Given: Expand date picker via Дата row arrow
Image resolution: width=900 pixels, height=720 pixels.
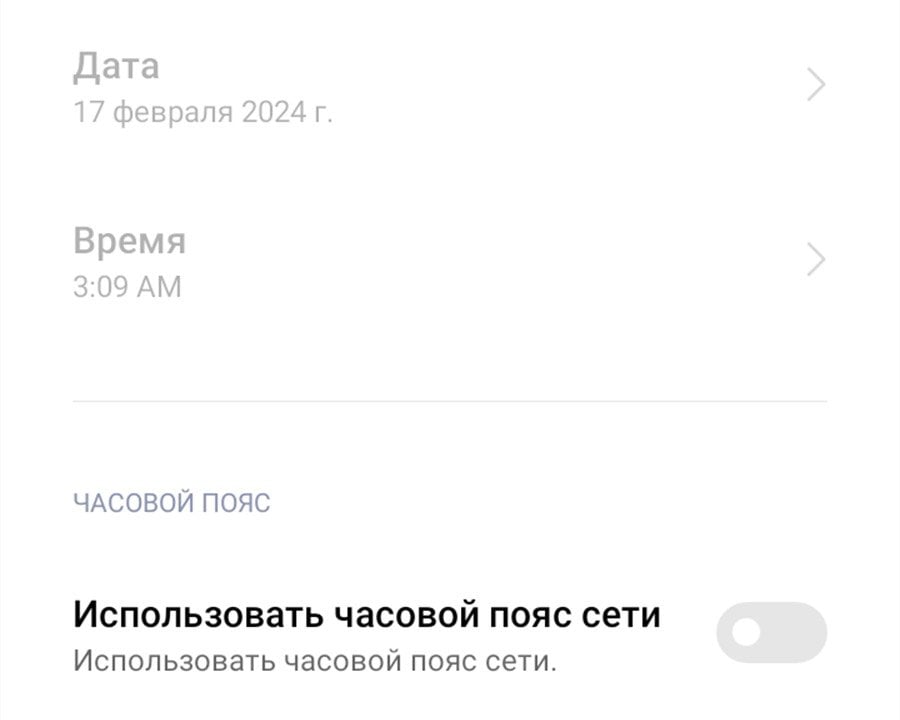Looking at the screenshot, I should (816, 84).
